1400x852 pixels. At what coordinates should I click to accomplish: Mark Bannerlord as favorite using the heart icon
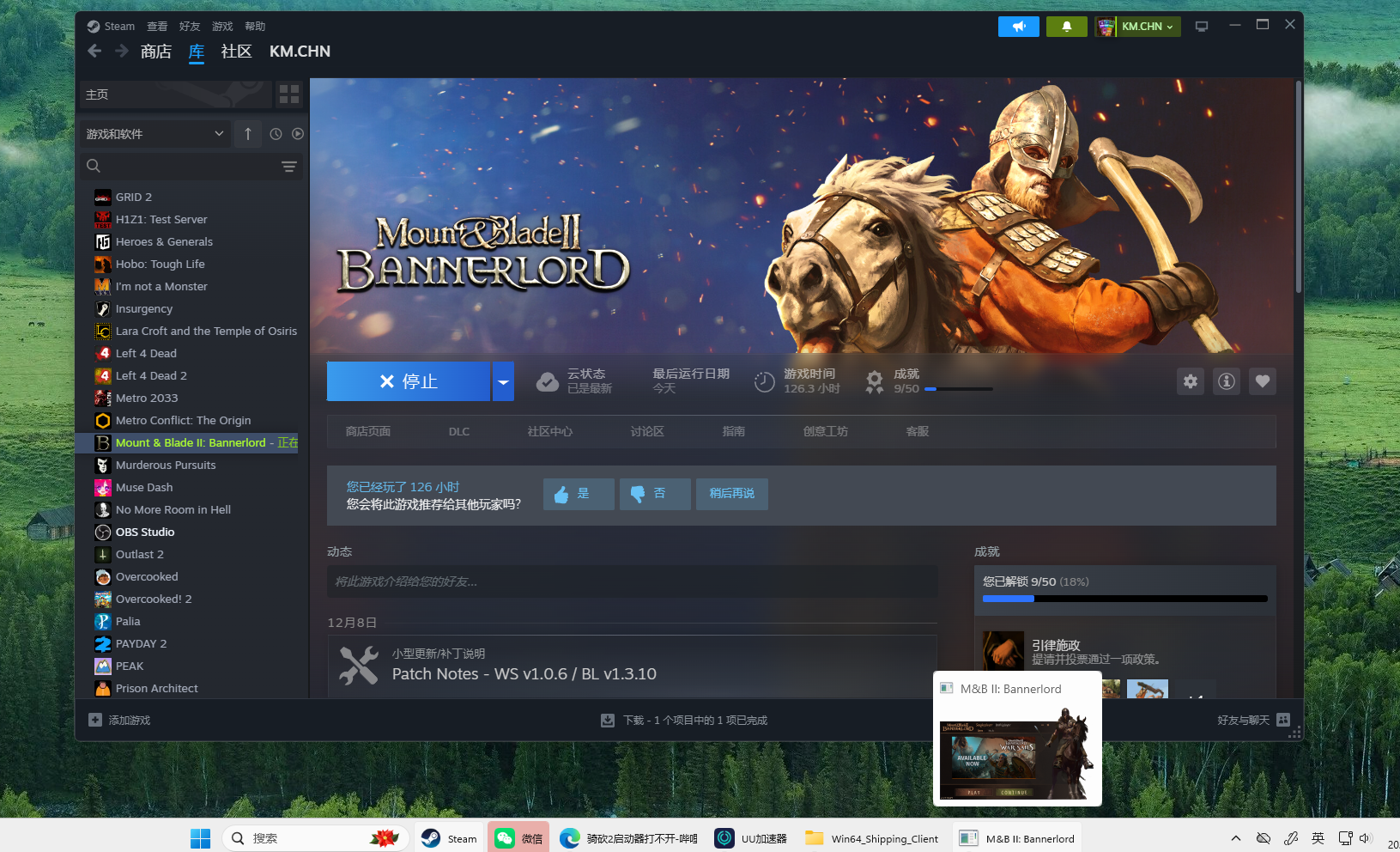[x=1262, y=381]
